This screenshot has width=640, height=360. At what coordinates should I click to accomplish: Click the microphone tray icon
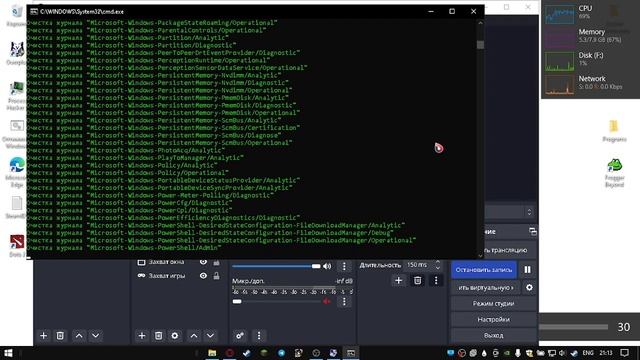click(x=518, y=353)
